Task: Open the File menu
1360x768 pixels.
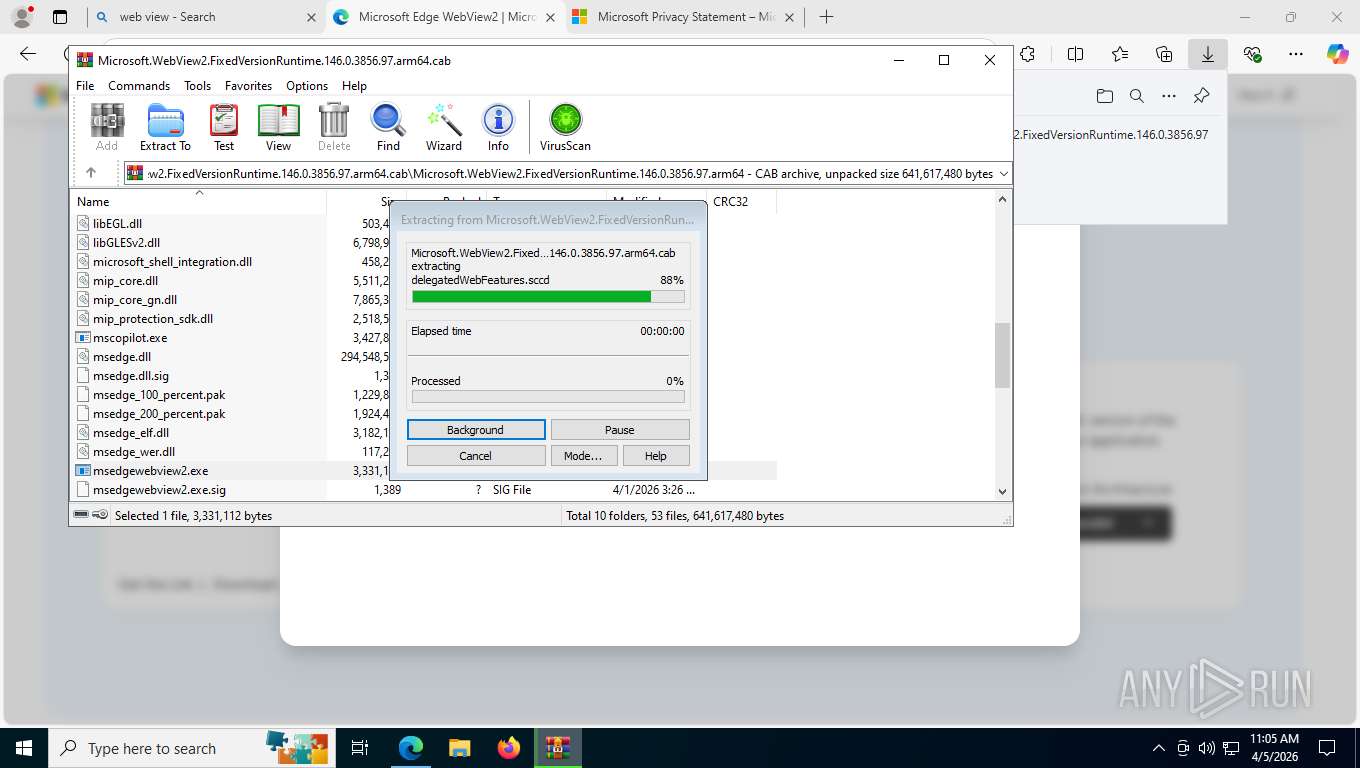Action: point(85,86)
